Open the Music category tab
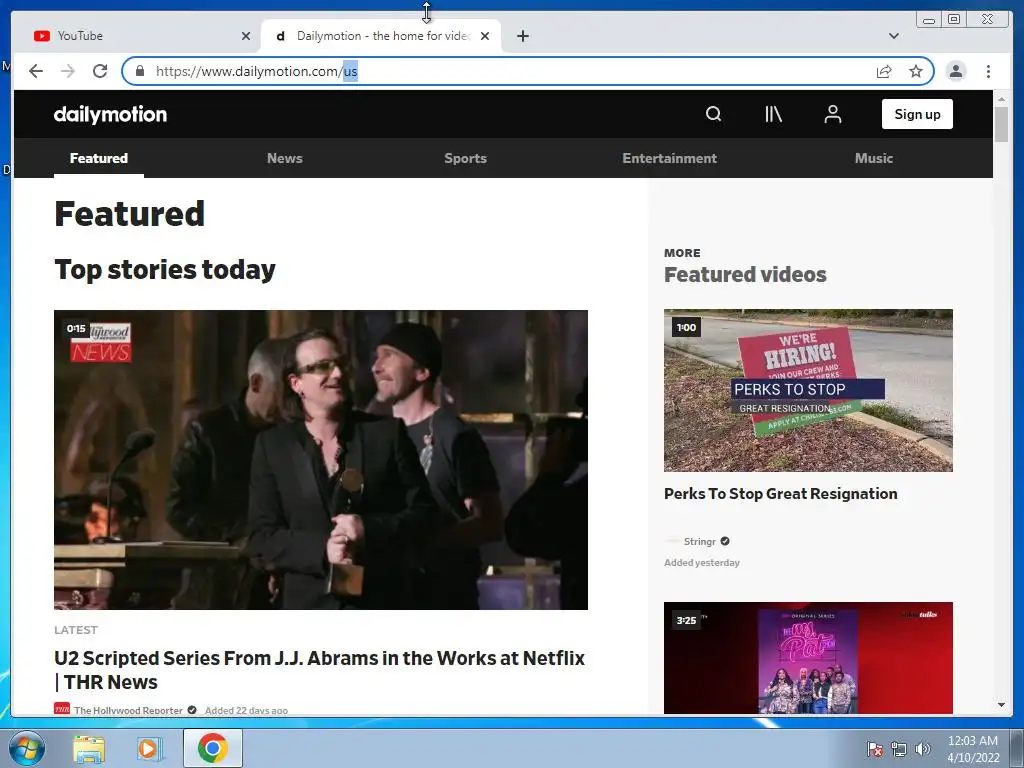The height and width of the screenshot is (768, 1024). [x=874, y=158]
